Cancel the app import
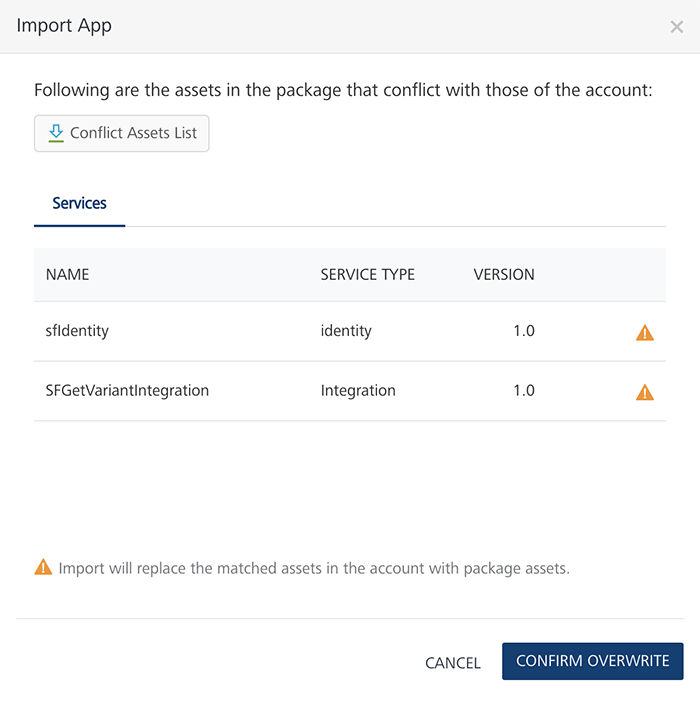The width and height of the screenshot is (700, 707). [x=452, y=663]
